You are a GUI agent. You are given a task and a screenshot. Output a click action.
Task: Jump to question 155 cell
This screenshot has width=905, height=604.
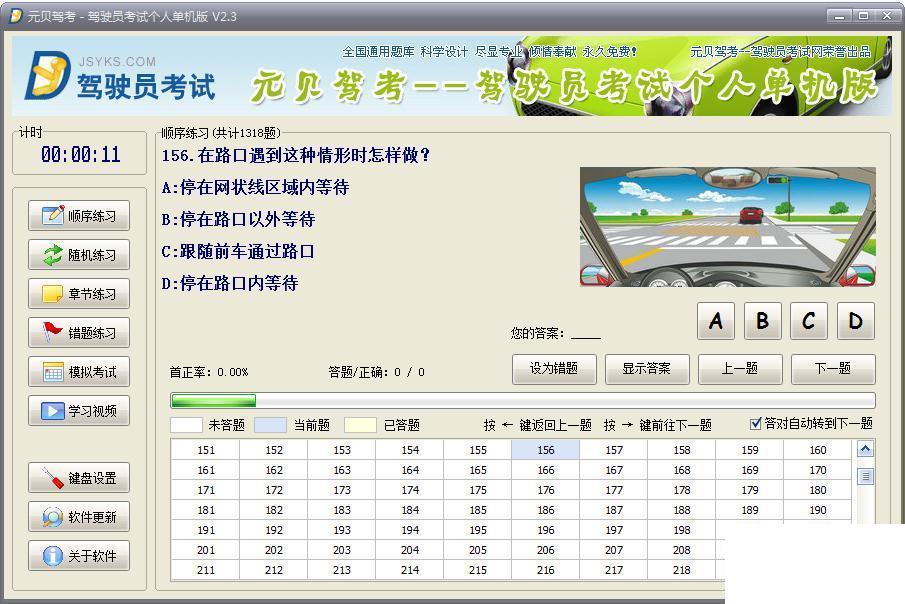478,450
